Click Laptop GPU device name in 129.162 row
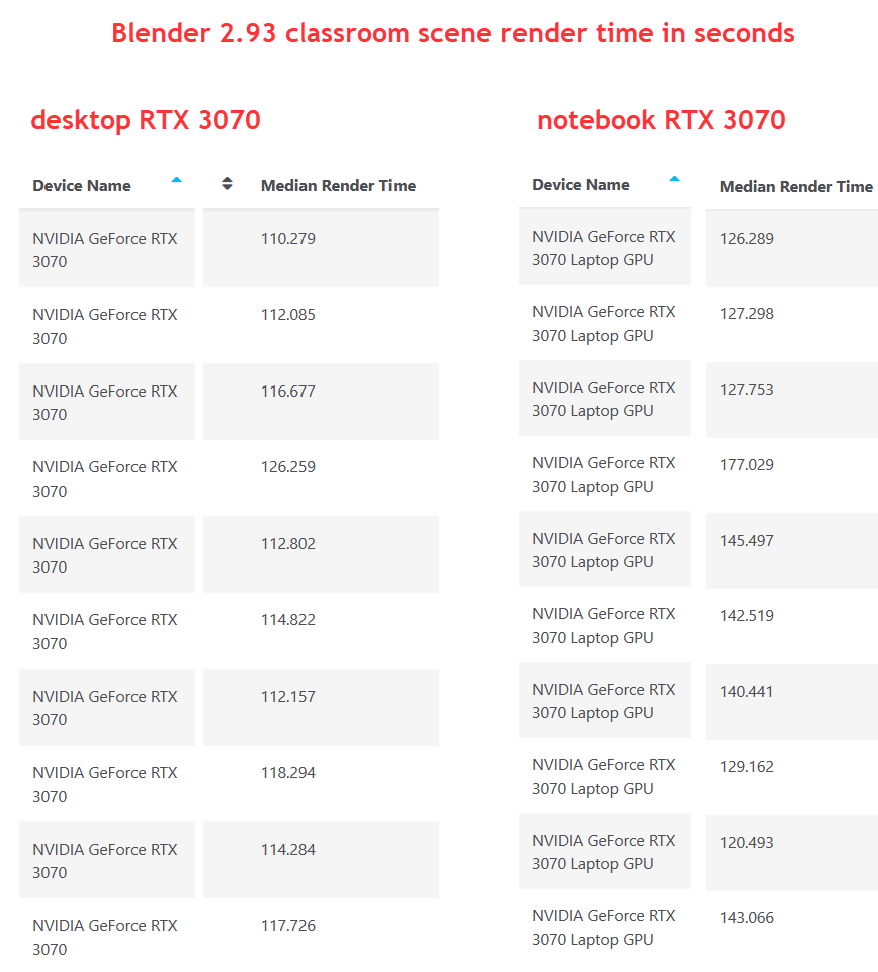The image size is (878, 972). pyautogui.click(x=604, y=777)
